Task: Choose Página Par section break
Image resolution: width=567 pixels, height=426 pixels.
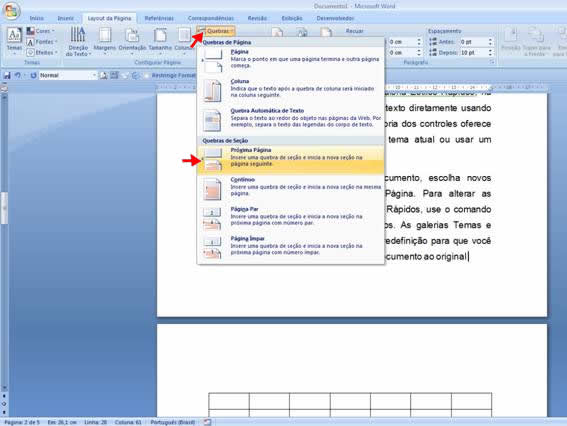Action: point(291,217)
